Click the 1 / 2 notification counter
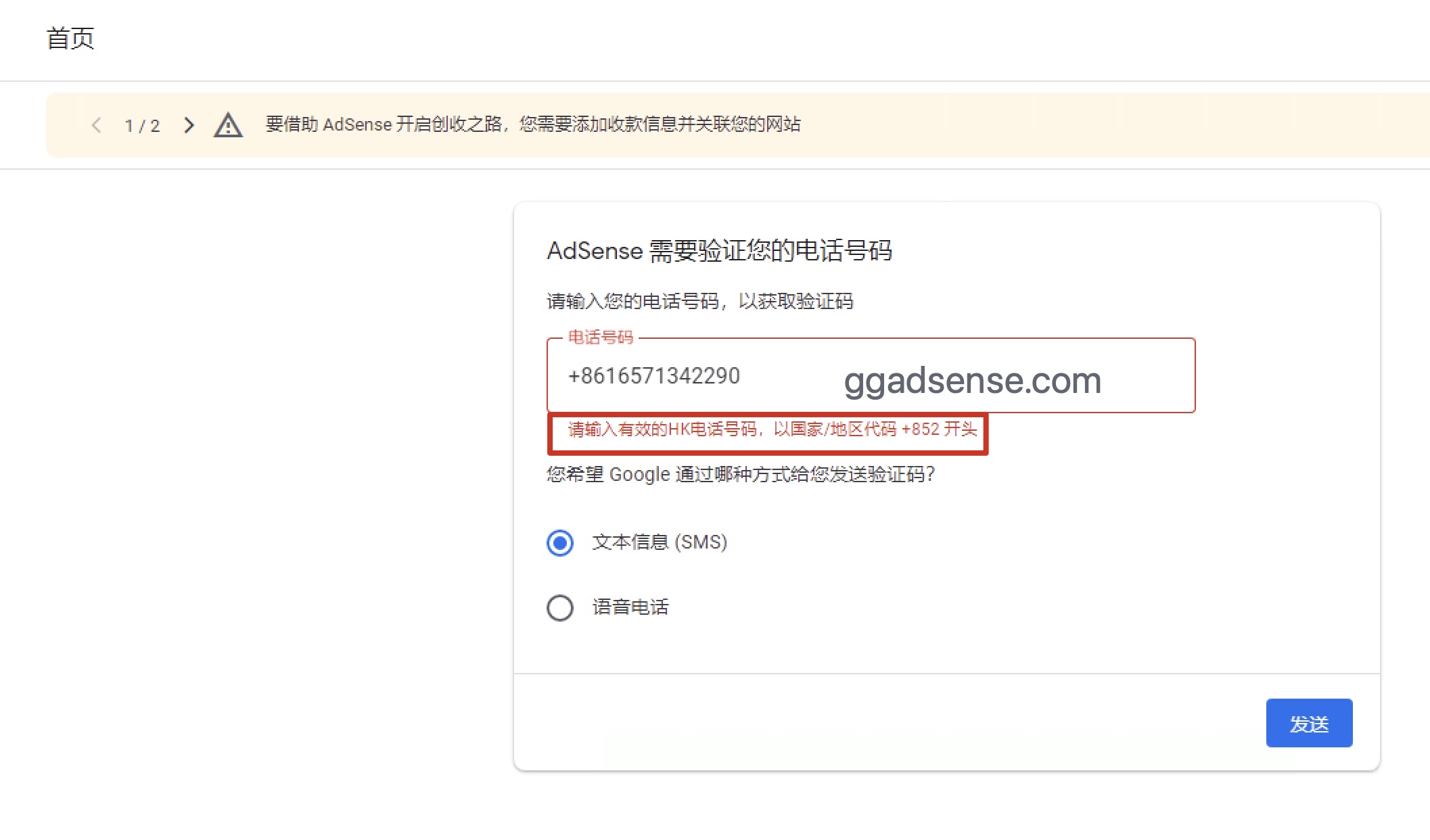The image size is (1430, 840). point(142,126)
